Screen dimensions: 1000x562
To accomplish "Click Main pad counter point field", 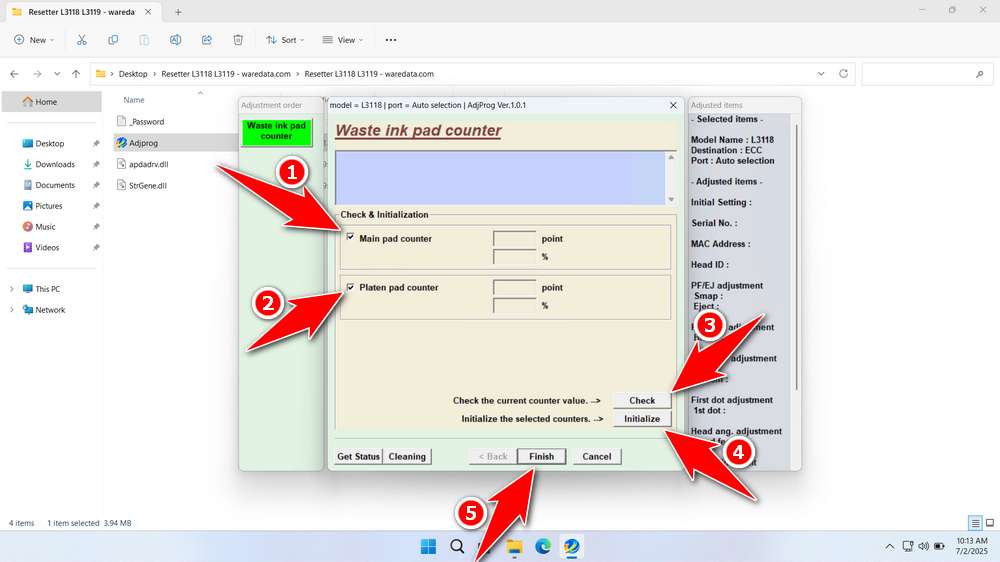I will 514,239.
